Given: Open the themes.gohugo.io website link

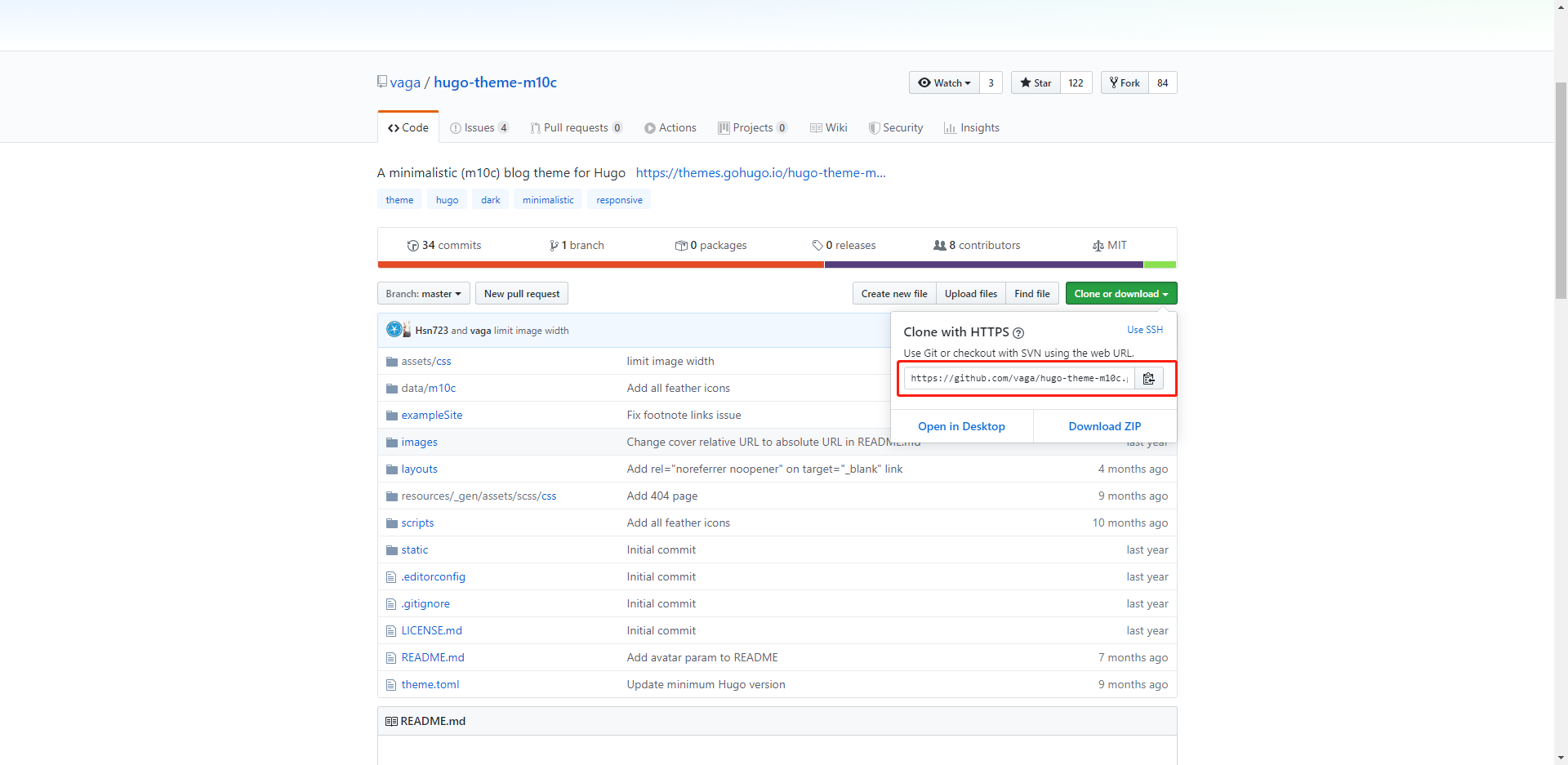Looking at the screenshot, I should 760,173.
